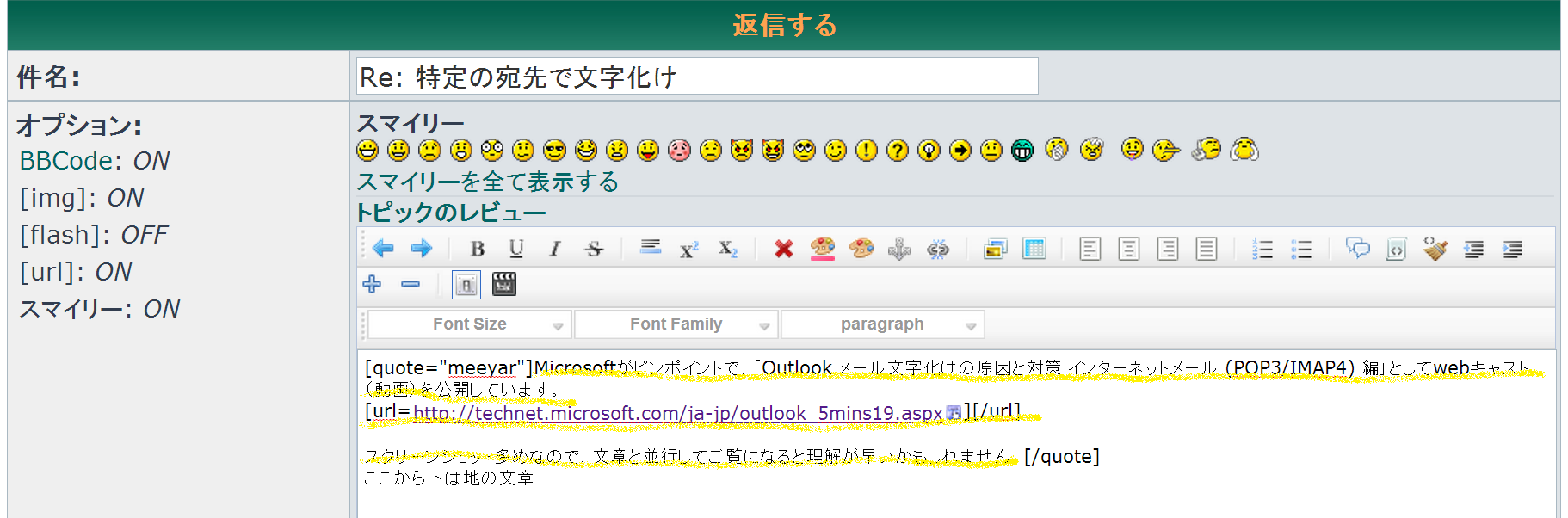Open the Font Size dropdown
The height and width of the screenshot is (518, 1568).
tap(470, 324)
